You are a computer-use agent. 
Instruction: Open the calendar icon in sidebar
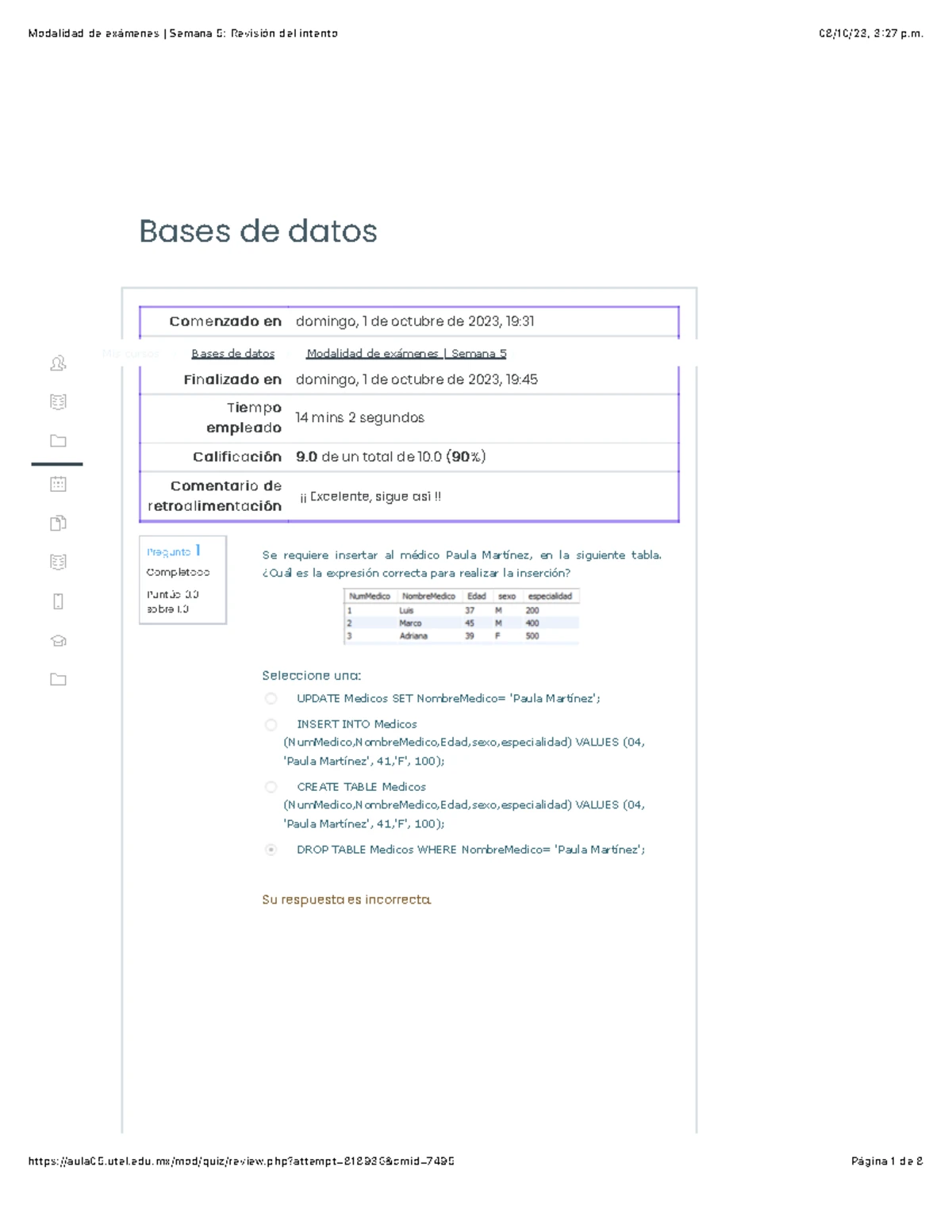[58, 484]
